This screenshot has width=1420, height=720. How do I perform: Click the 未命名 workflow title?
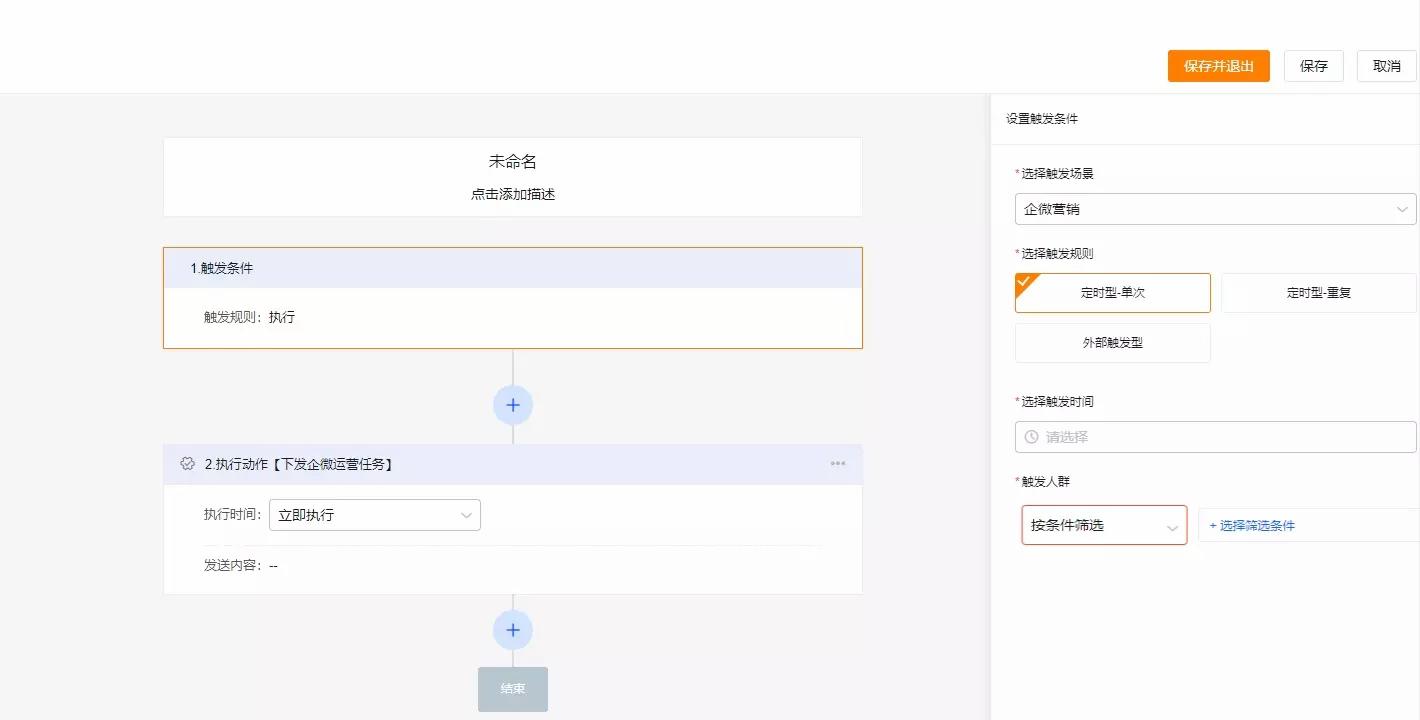click(513, 162)
